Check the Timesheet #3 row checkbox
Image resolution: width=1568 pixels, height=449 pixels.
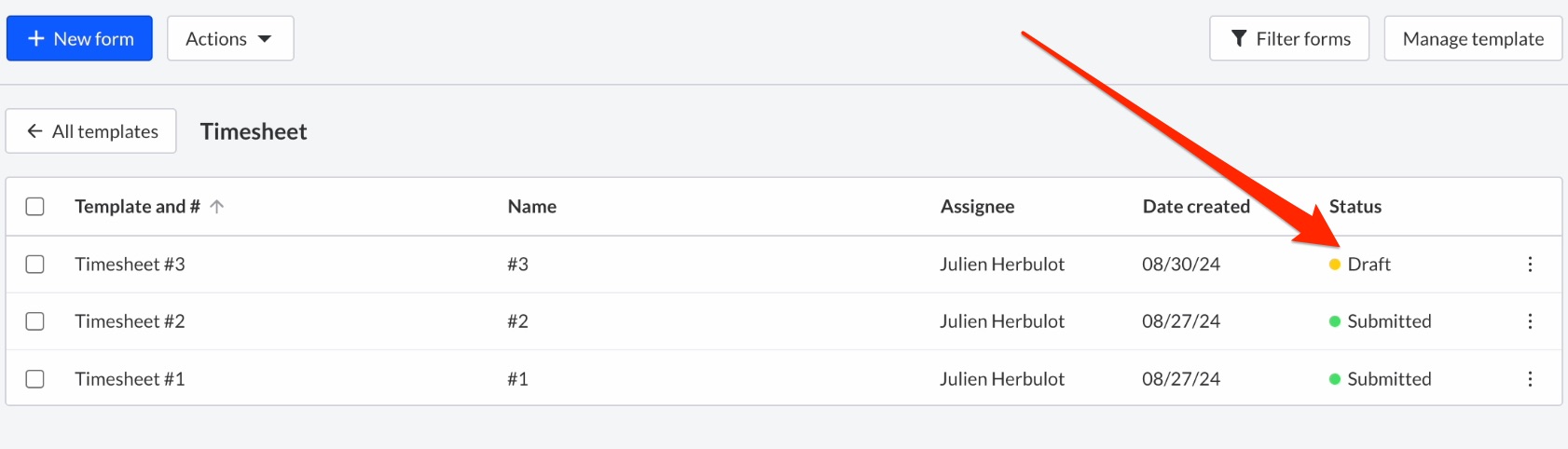click(x=34, y=265)
